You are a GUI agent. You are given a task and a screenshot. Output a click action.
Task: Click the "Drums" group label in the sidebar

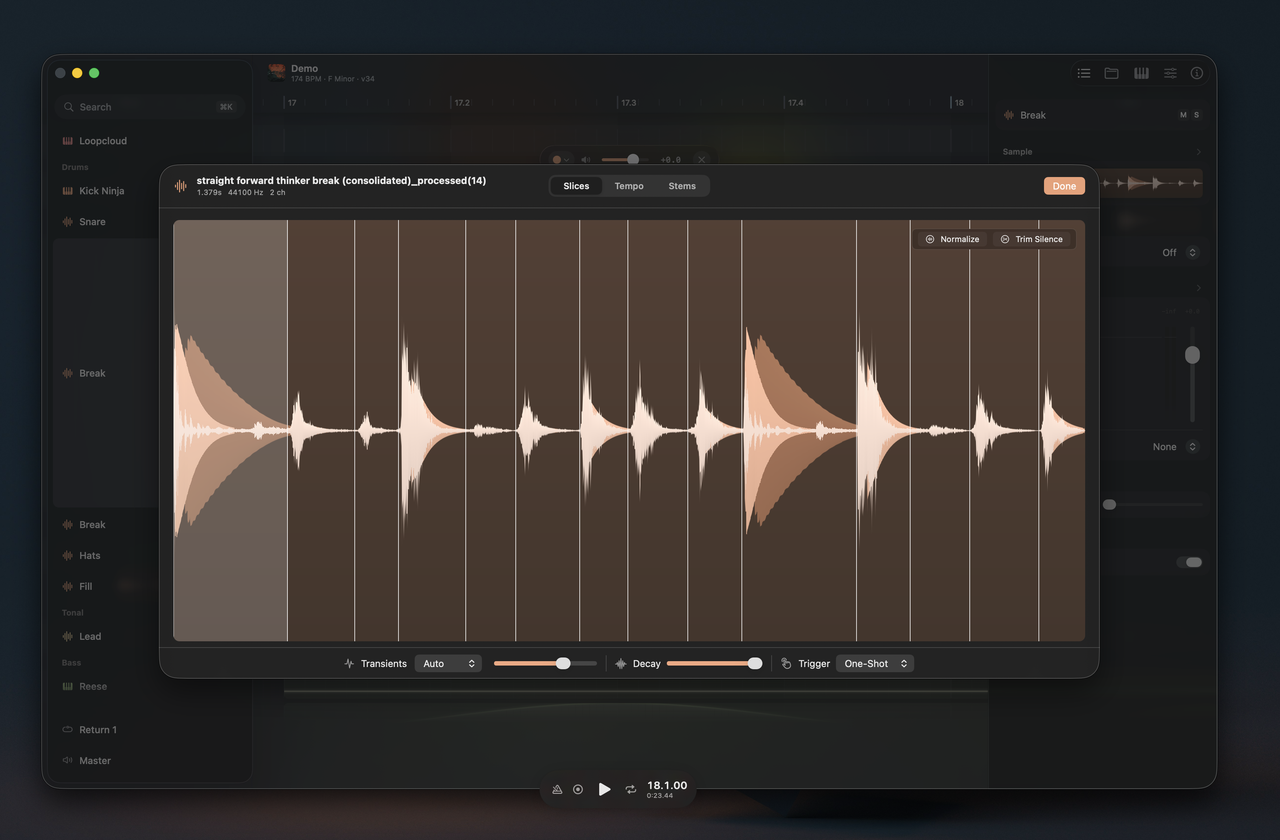[75, 168]
